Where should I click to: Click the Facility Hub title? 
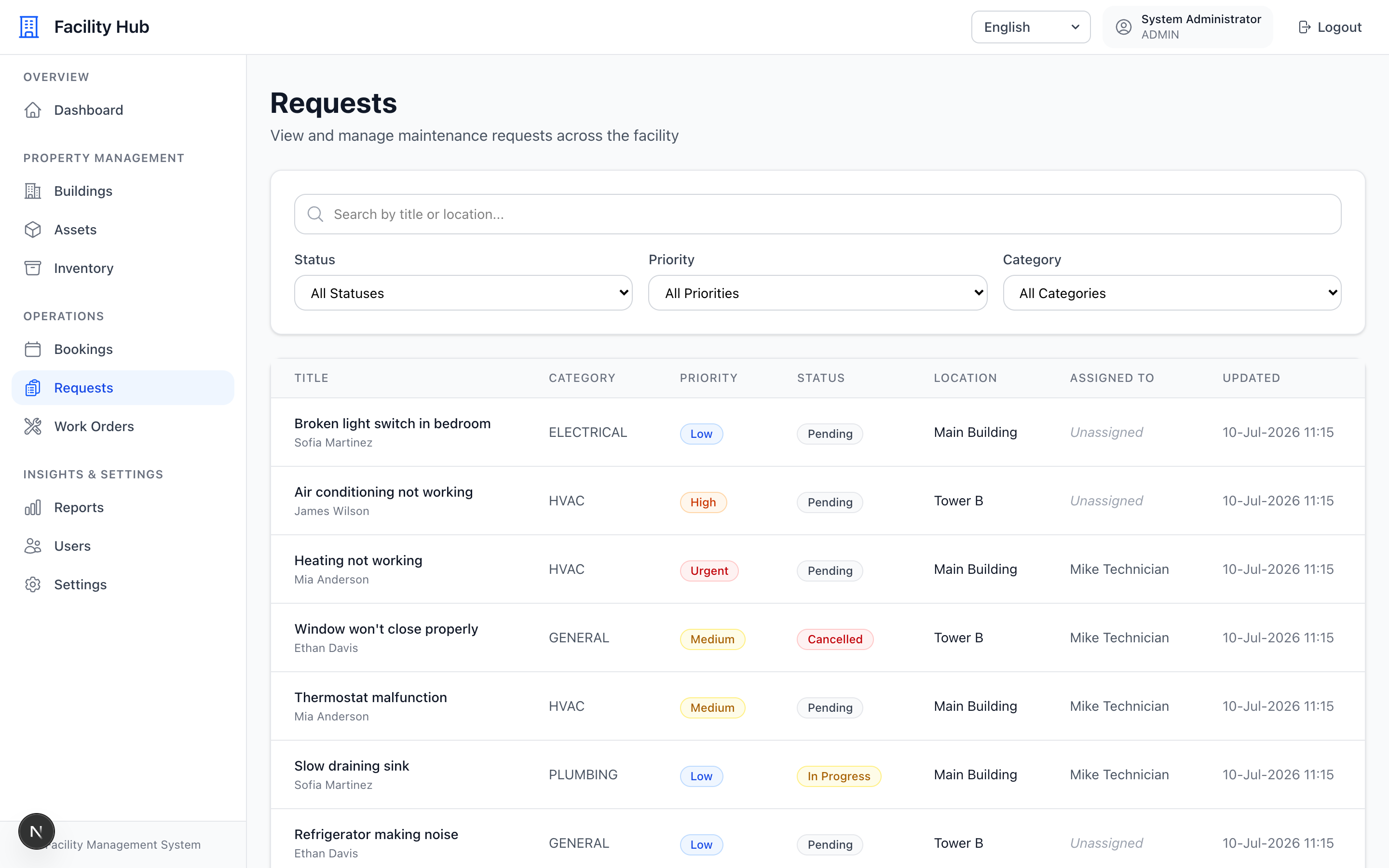(102, 27)
